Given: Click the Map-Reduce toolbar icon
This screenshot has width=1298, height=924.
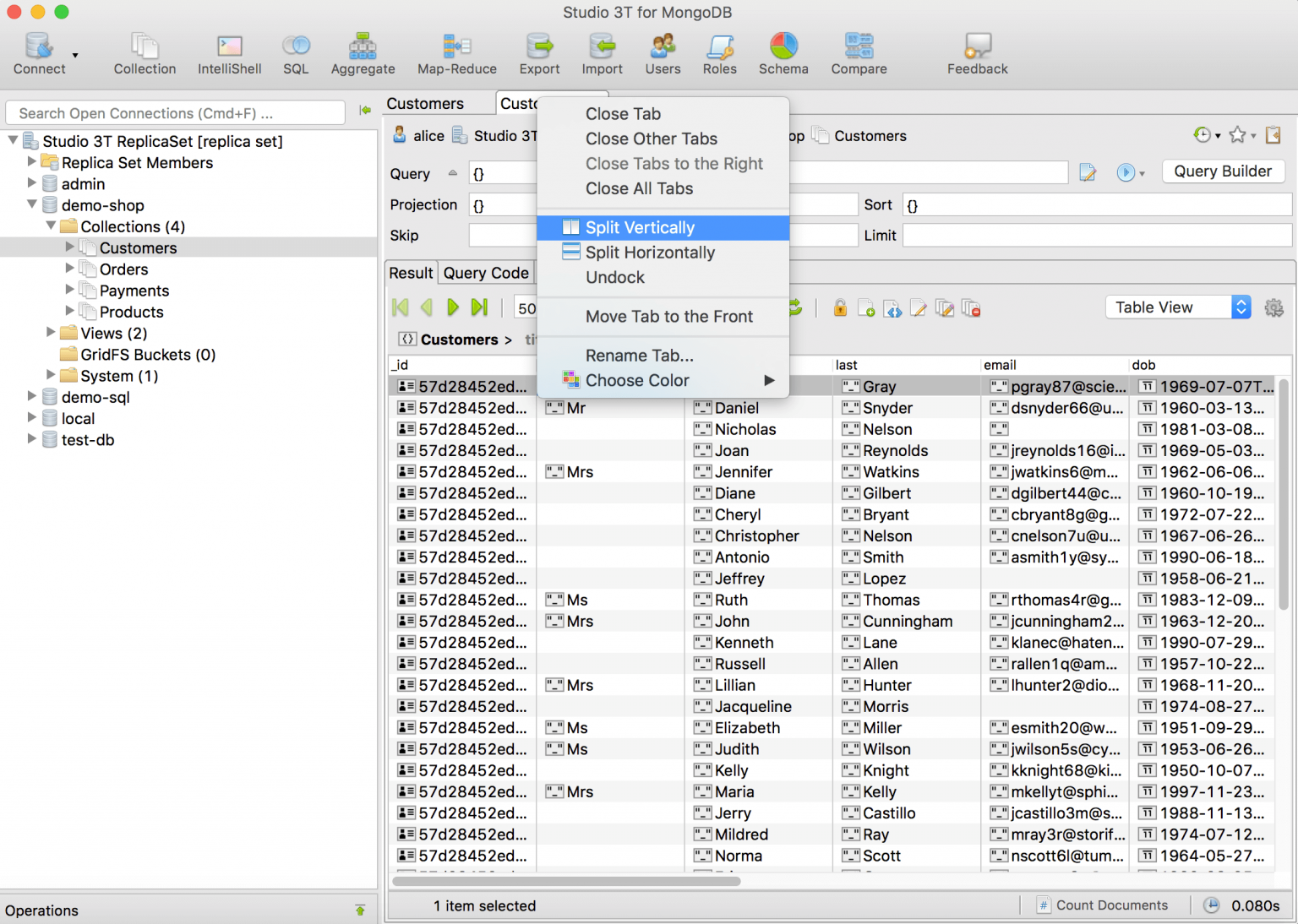Looking at the screenshot, I should (x=456, y=52).
